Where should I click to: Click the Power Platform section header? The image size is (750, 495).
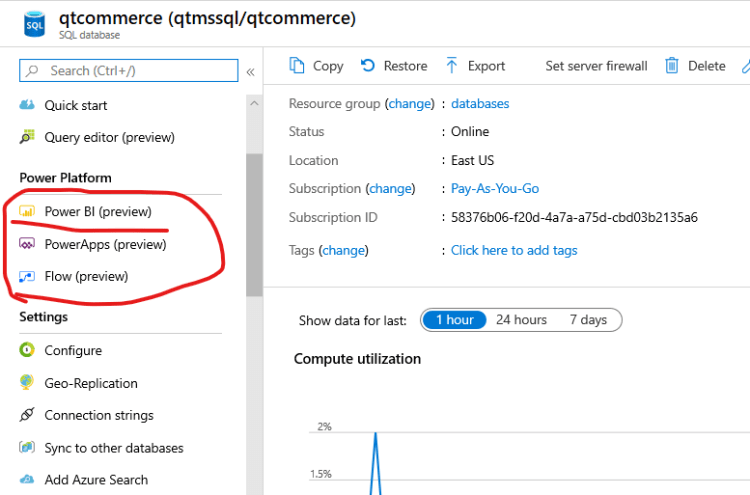tap(66, 178)
